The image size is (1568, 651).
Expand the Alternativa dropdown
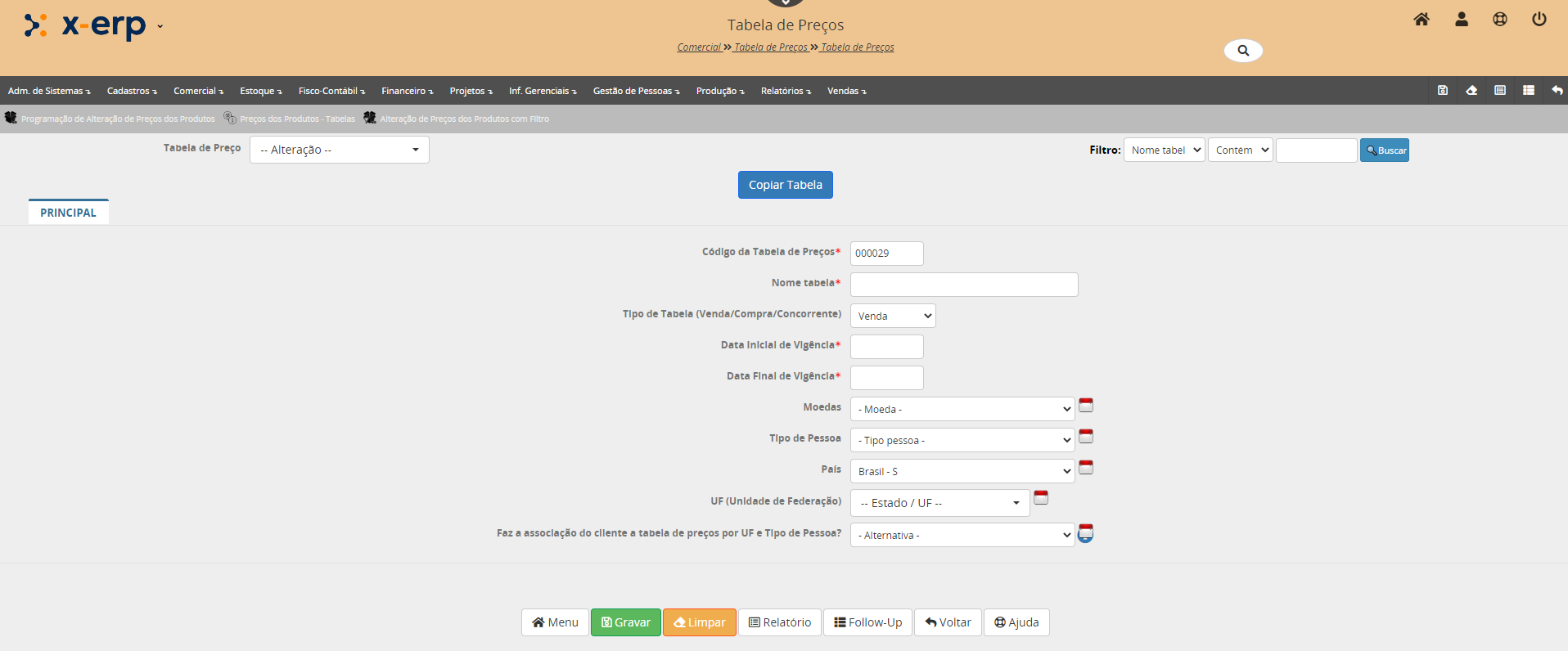pyautogui.click(x=962, y=535)
